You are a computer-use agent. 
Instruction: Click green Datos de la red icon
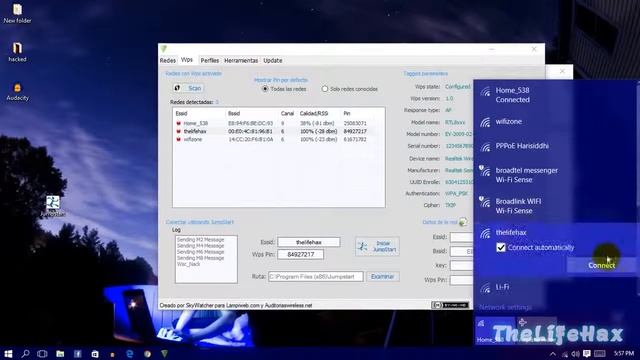pos(462,222)
